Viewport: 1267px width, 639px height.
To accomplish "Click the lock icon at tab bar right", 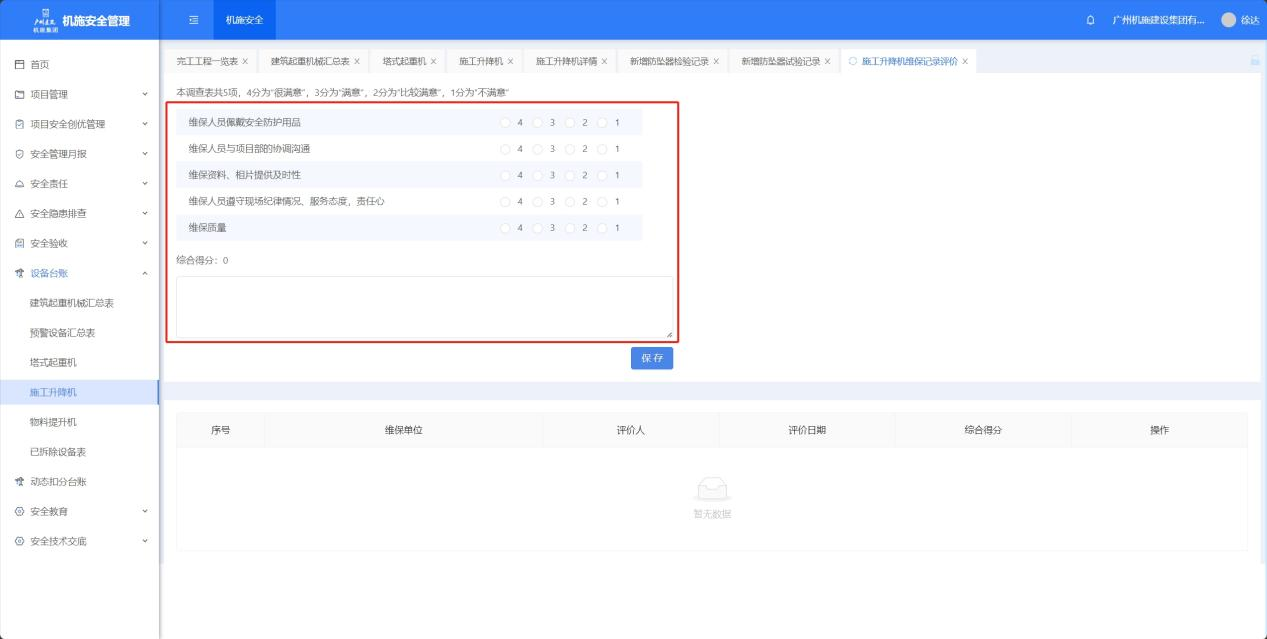I will 1255,62.
